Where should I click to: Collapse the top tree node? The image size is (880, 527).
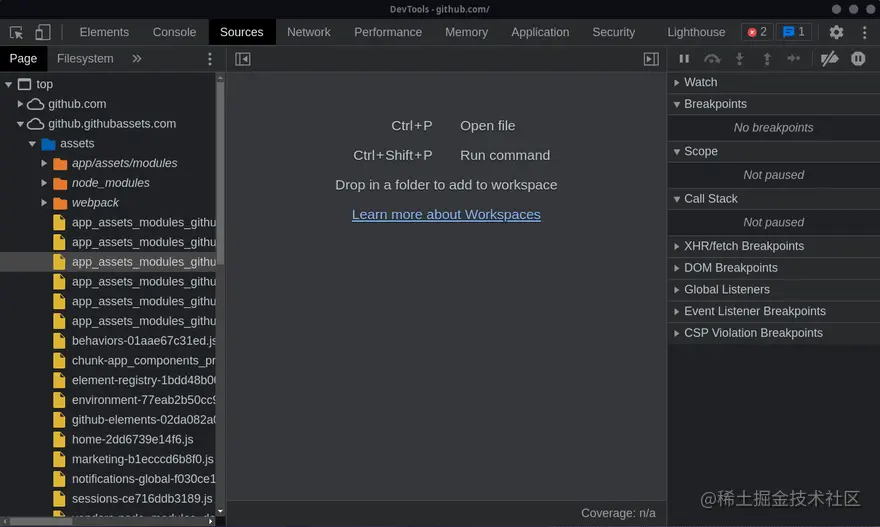8,84
